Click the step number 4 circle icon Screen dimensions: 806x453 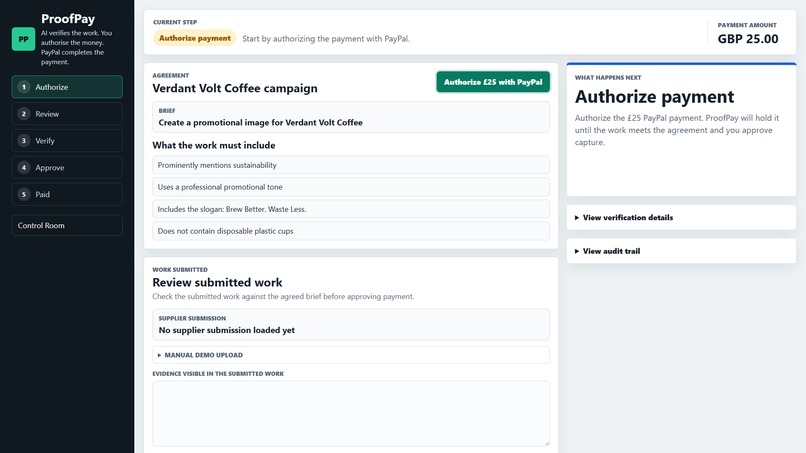24,168
